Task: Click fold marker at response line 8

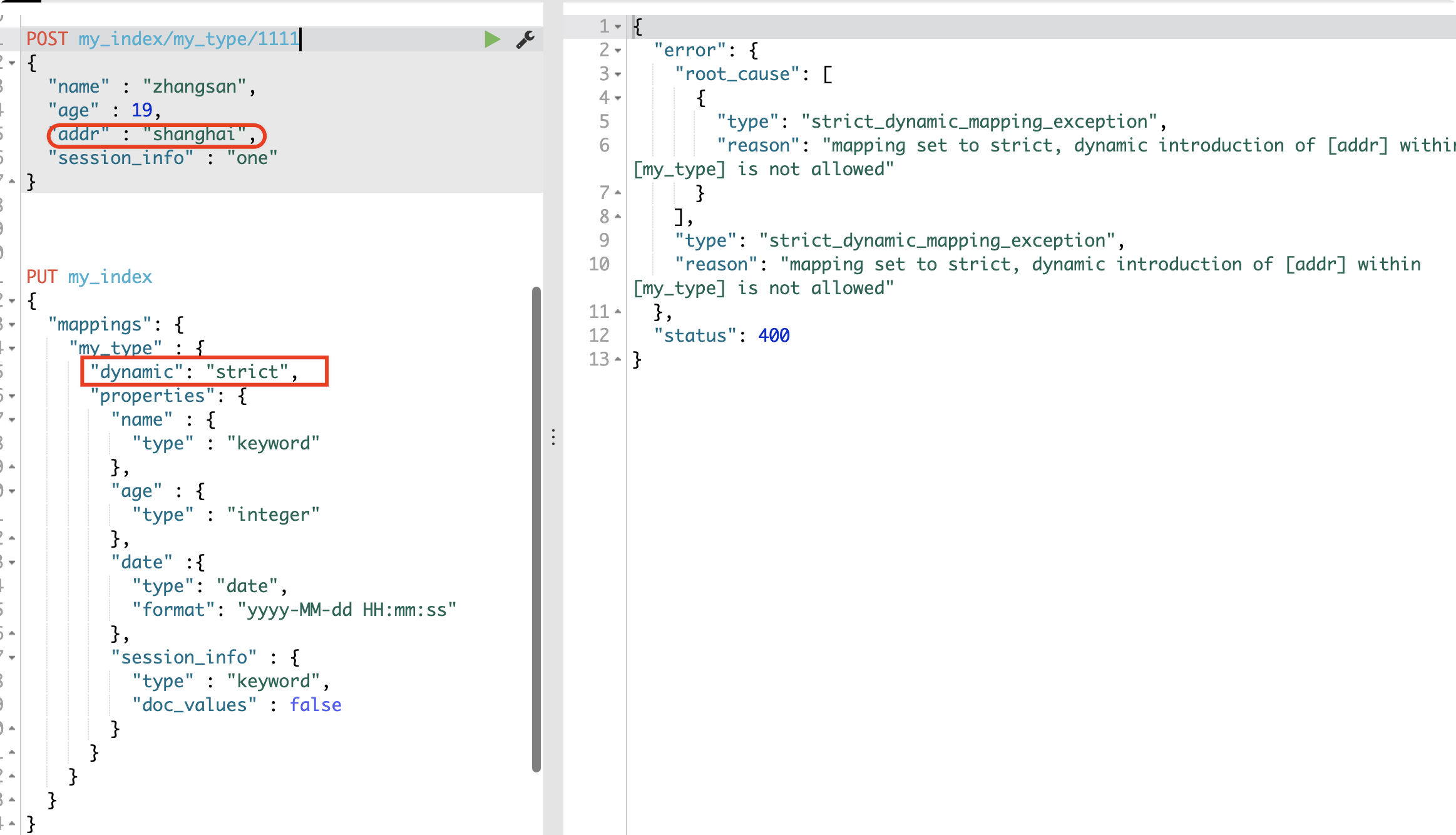Action: point(618,217)
